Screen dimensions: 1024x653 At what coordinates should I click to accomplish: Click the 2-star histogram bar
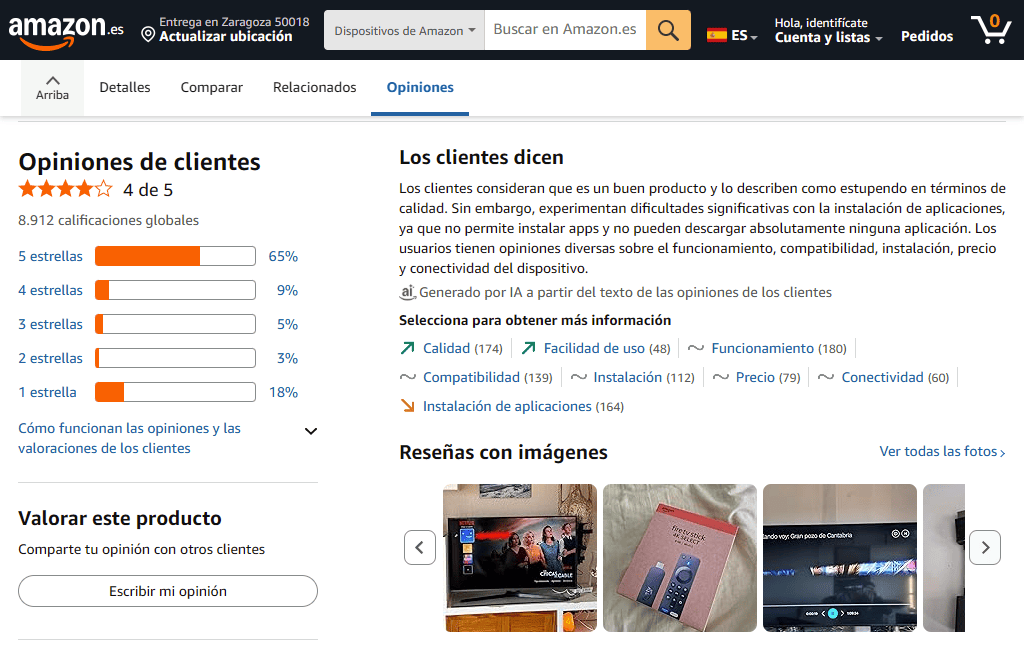[x=175, y=358]
